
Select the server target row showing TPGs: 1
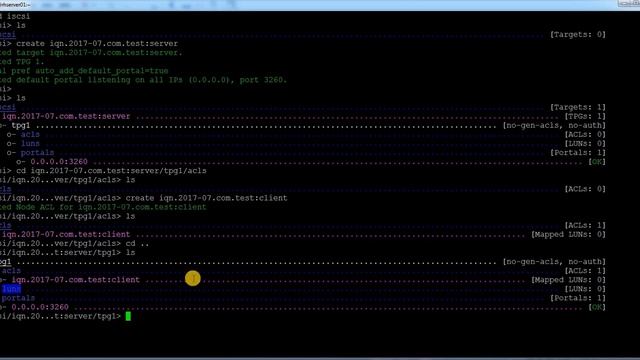303,116
